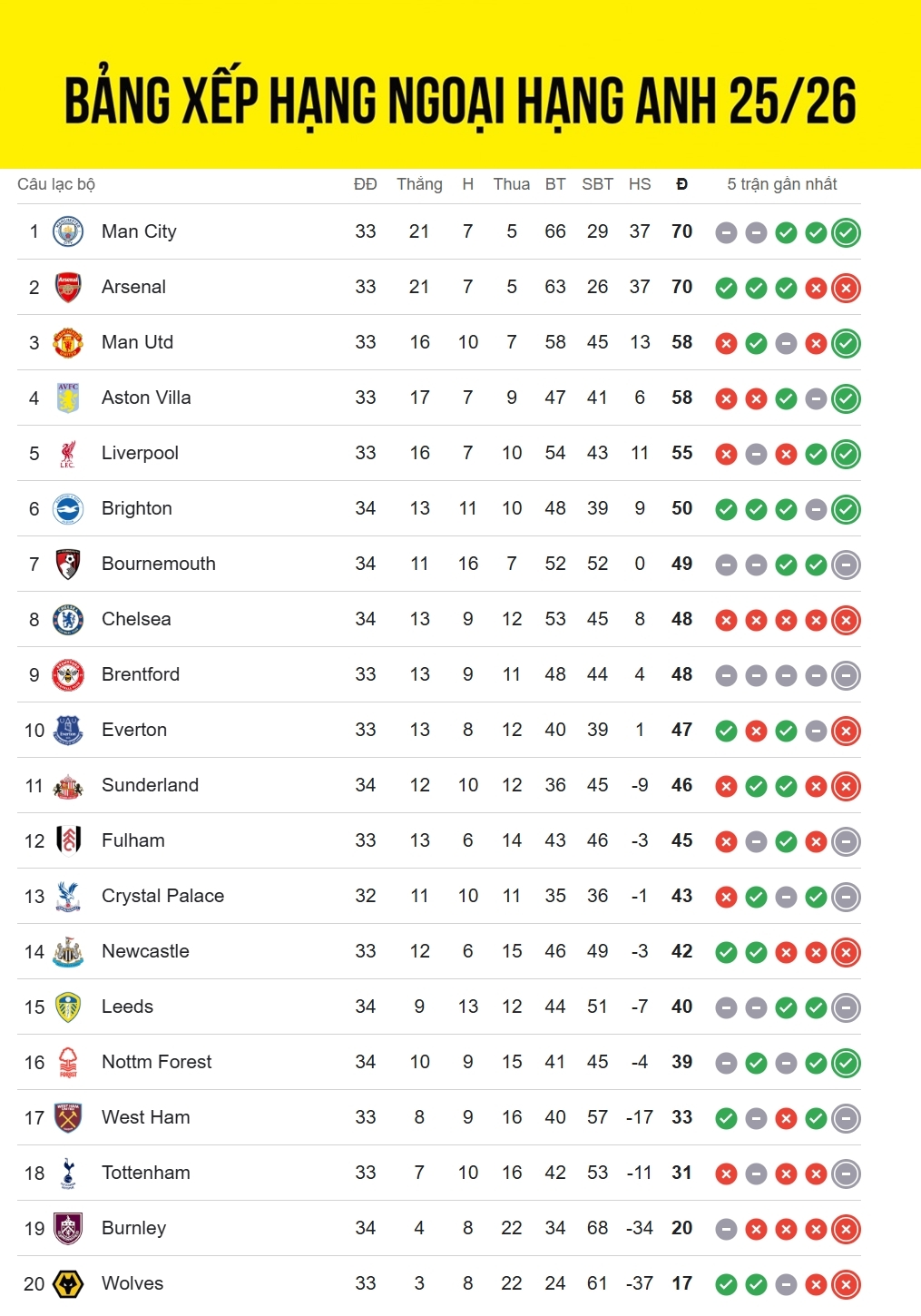Screen dimensions: 921x1316
Task: Click Man City's latest match win icon
Action: [846, 233]
